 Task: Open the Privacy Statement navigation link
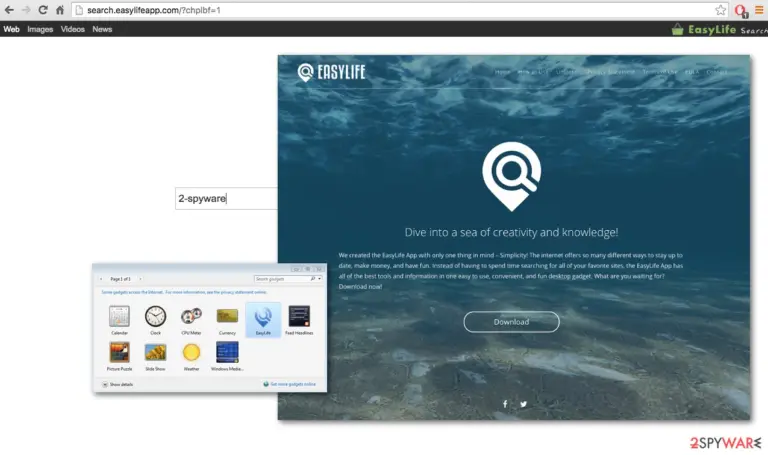point(611,72)
